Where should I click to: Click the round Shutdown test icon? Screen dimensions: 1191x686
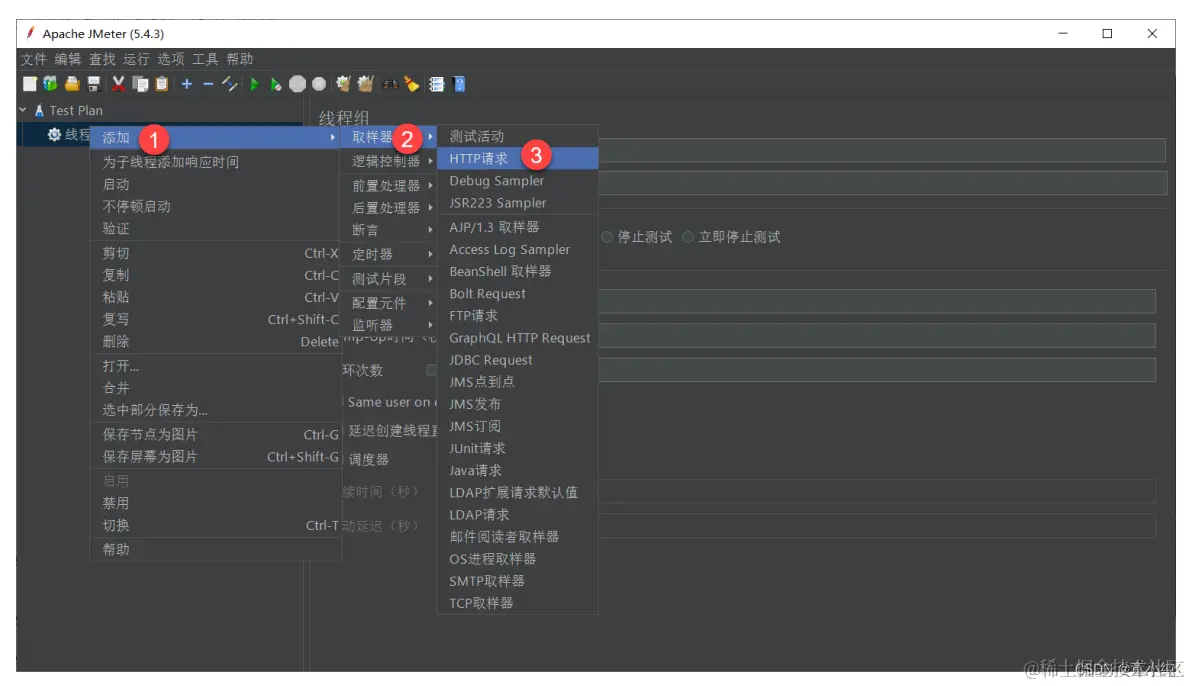(x=319, y=84)
